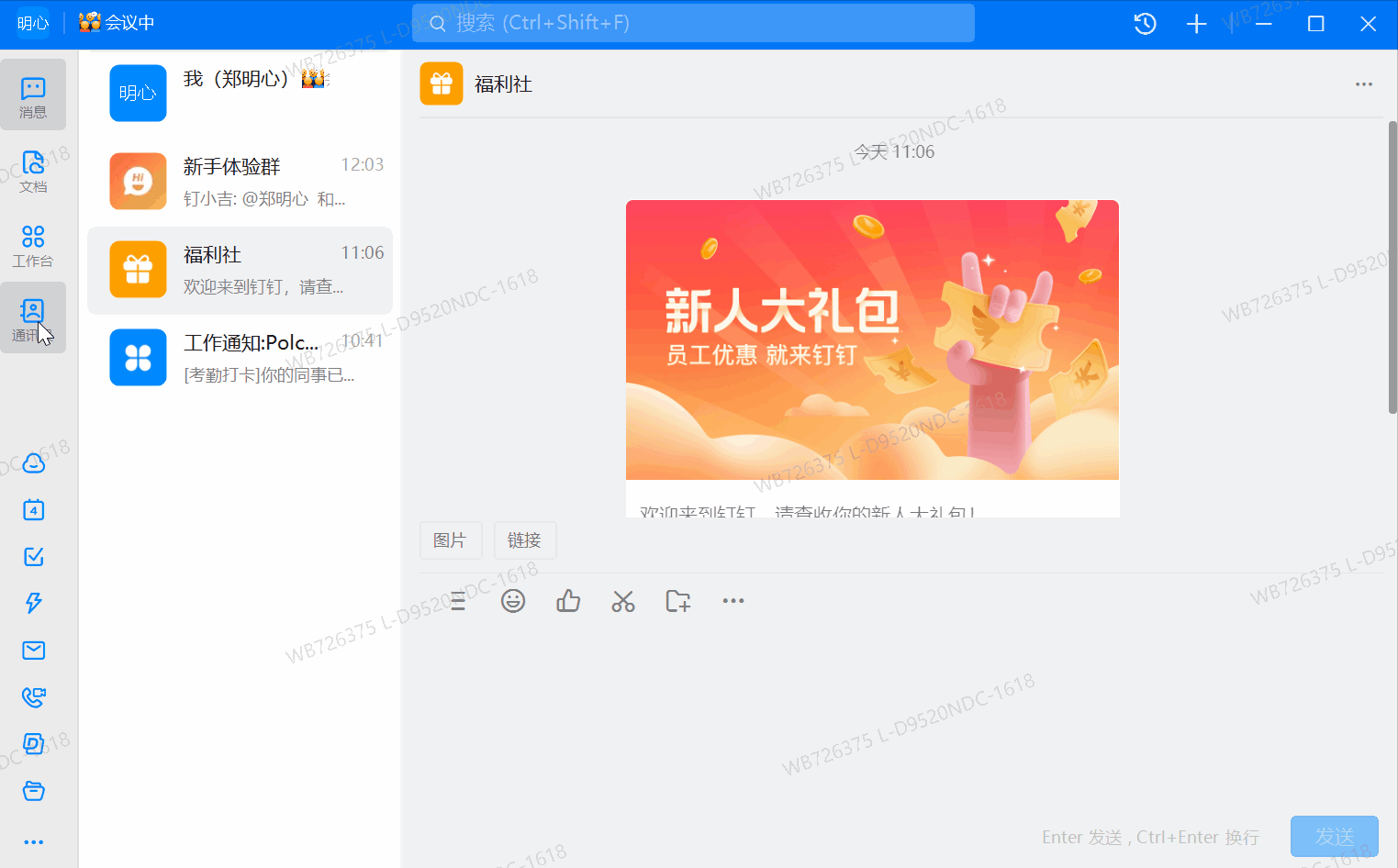The height and width of the screenshot is (868, 1398).
Task: Click the 链接 quick button
Action: 524,540
